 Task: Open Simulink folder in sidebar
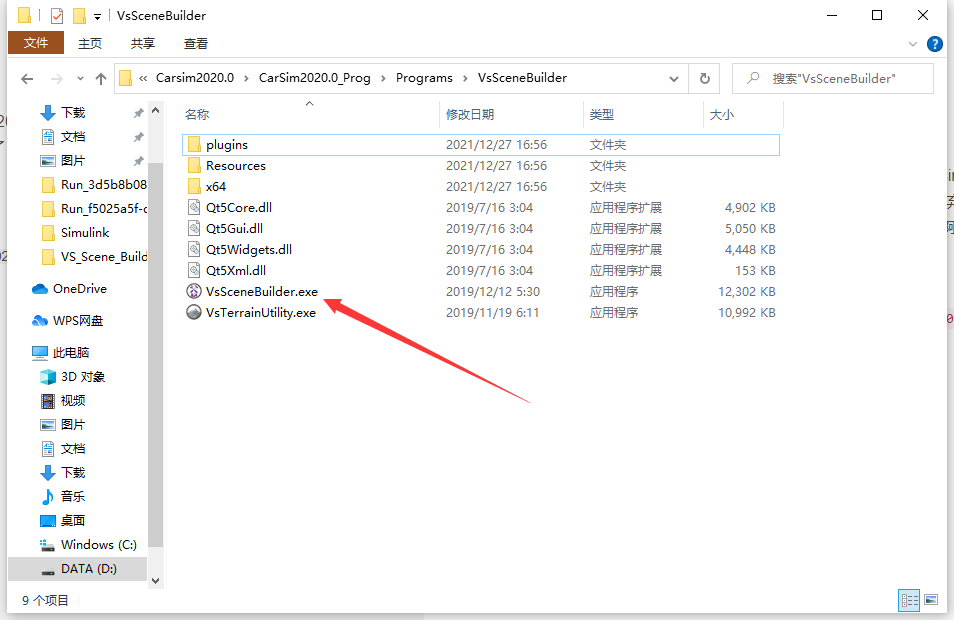(x=76, y=232)
